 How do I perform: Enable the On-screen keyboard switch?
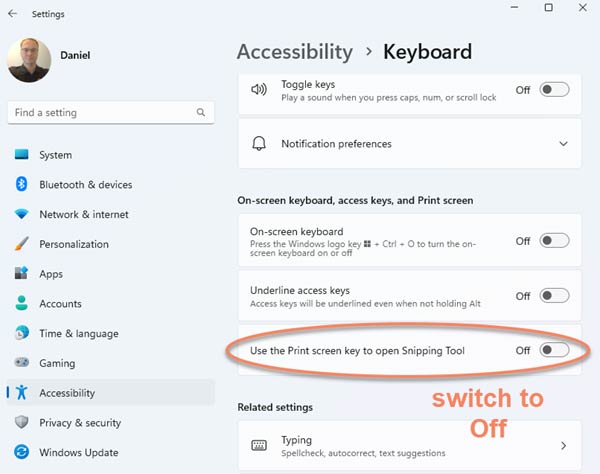[554, 241]
